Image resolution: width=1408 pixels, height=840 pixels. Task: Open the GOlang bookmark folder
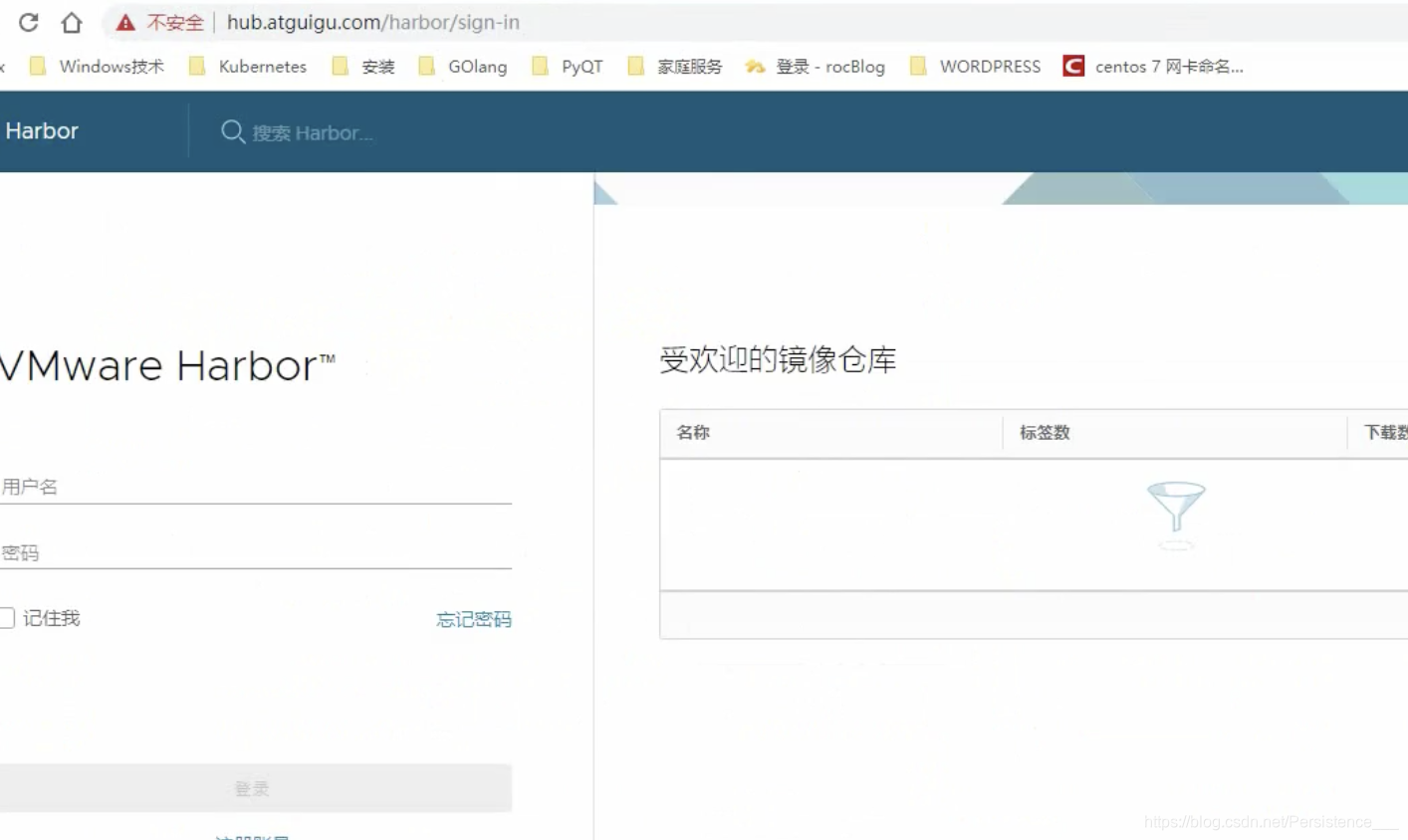pos(463,67)
